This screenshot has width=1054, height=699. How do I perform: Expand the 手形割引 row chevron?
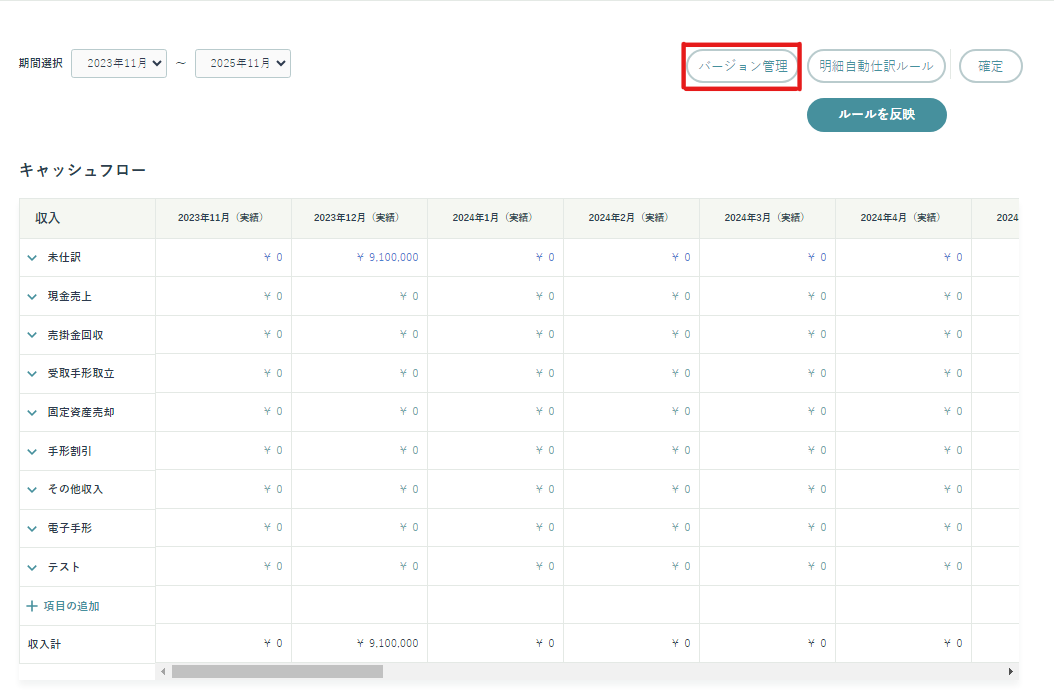click(x=32, y=452)
